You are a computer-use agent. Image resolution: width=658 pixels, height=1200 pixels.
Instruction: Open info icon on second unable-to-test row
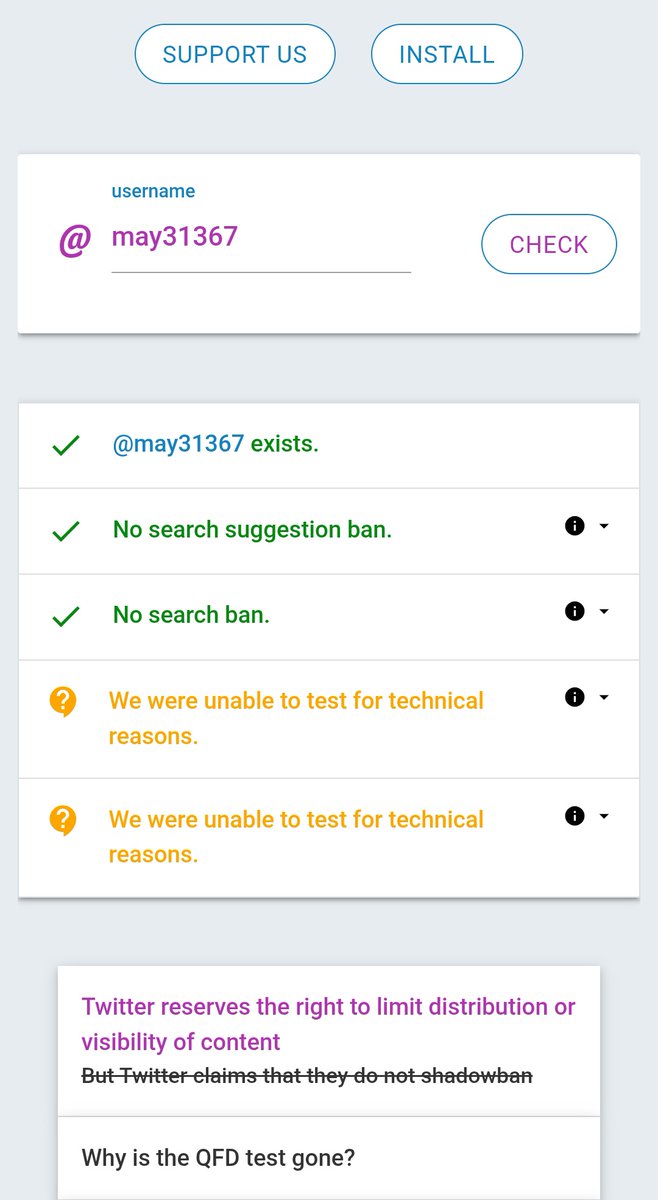click(x=574, y=816)
